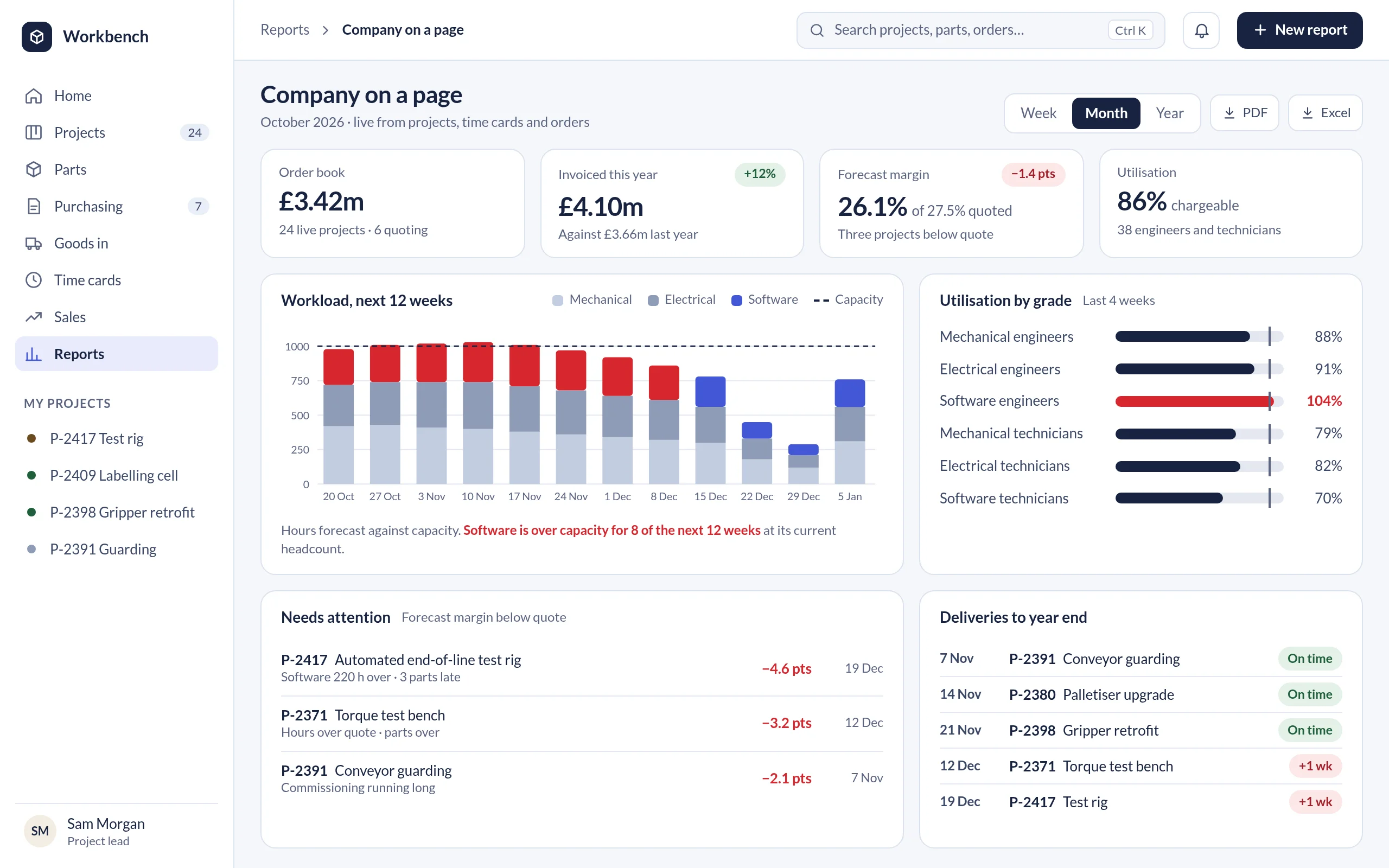The width and height of the screenshot is (1389, 868).
Task: Select the Month period tab
Action: (1106, 113)
